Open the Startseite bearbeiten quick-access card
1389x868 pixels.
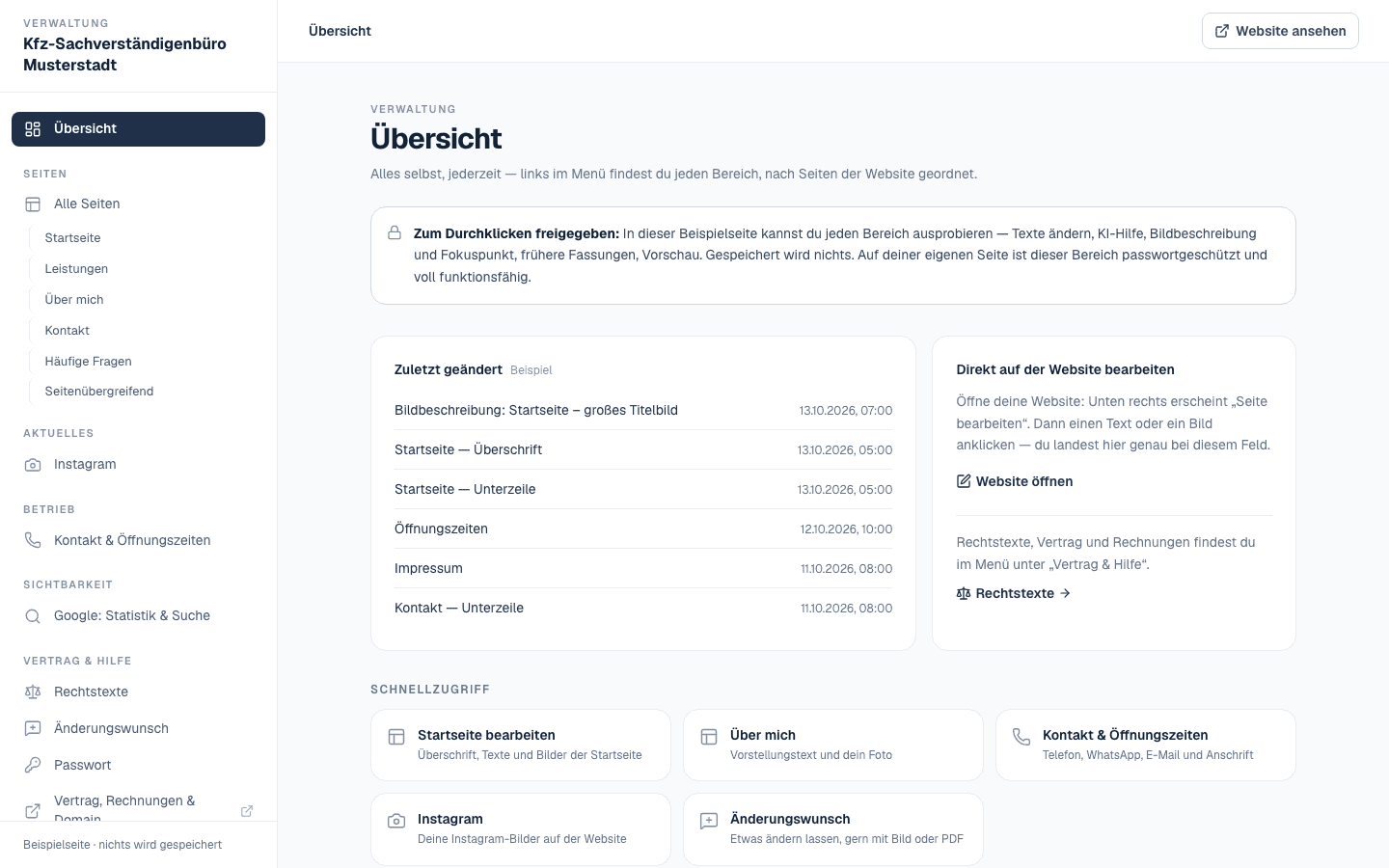521,745
